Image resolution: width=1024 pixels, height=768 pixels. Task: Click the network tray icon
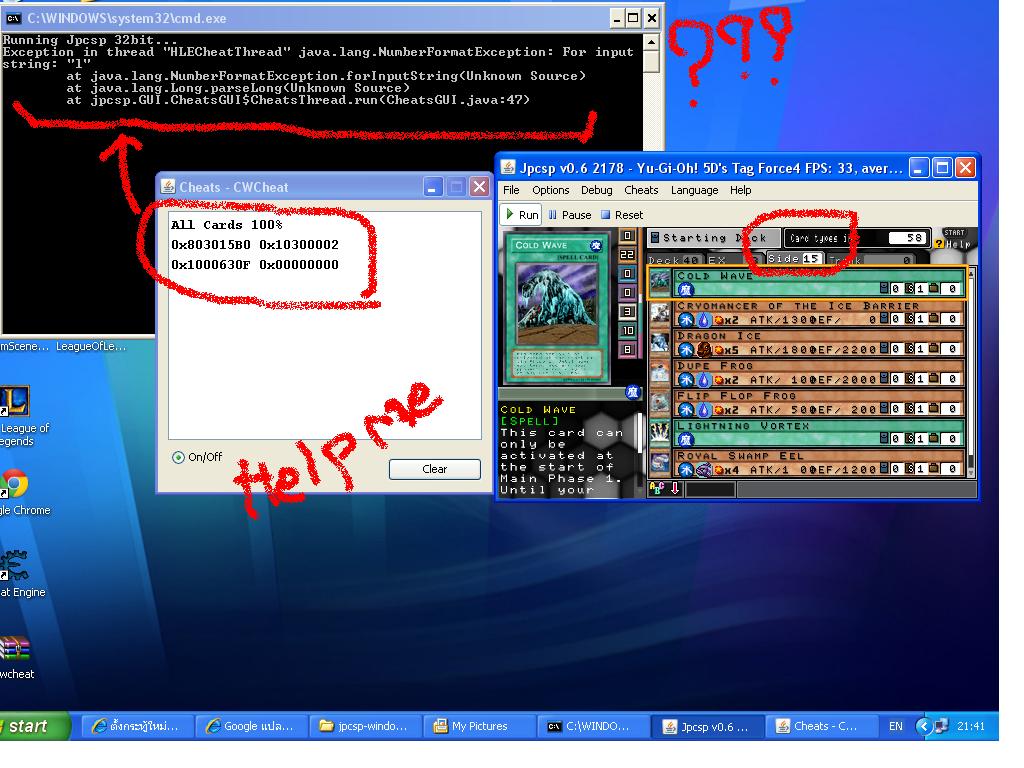pyautogui.click(x=941, y=726)
